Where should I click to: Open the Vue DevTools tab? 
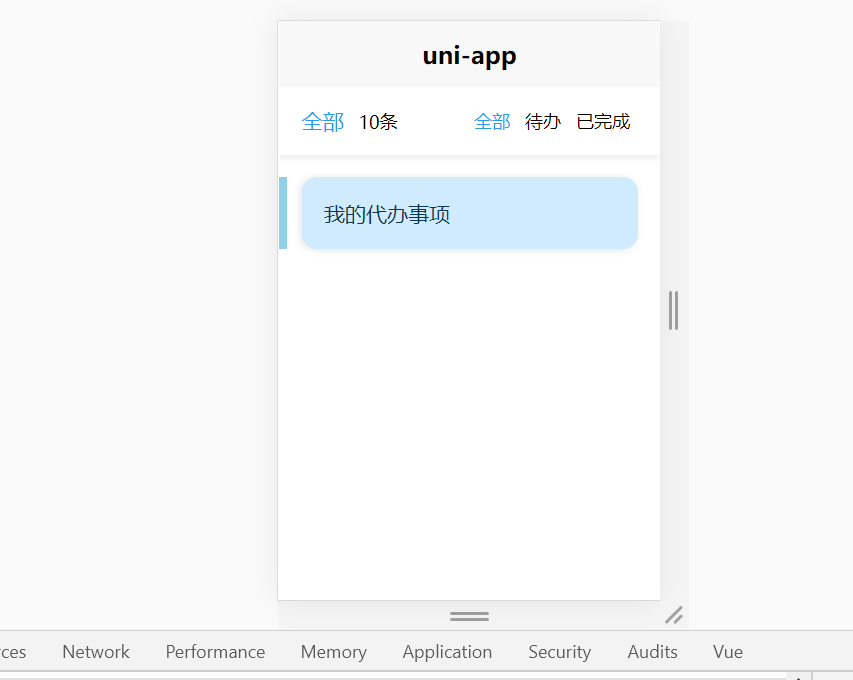728,652
